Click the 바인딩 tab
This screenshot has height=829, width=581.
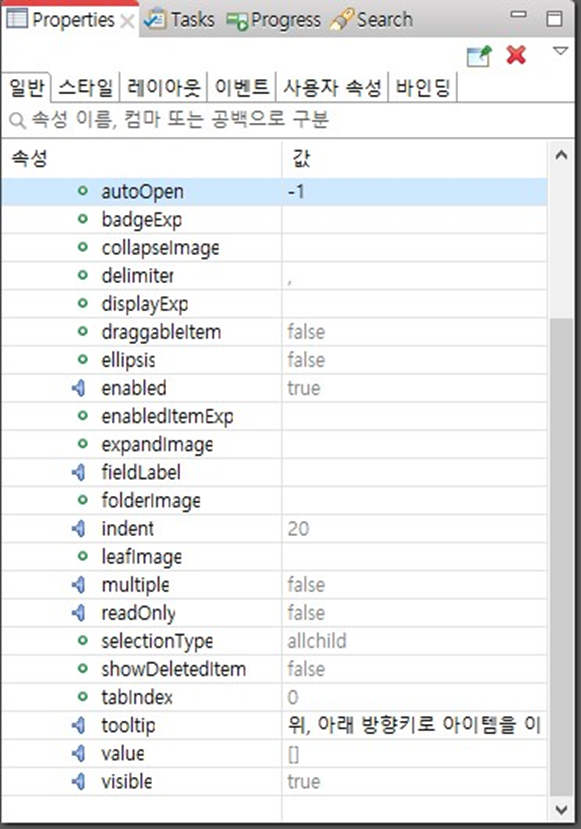click(x=423, y=87)
